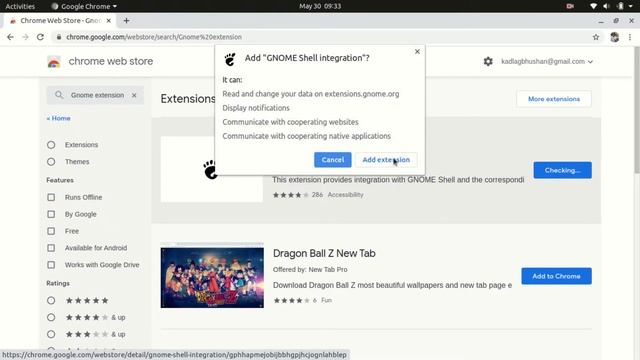Click "Offered by: New Tab Pro"
Screen dimensions: 640x360
coord(310,269)
